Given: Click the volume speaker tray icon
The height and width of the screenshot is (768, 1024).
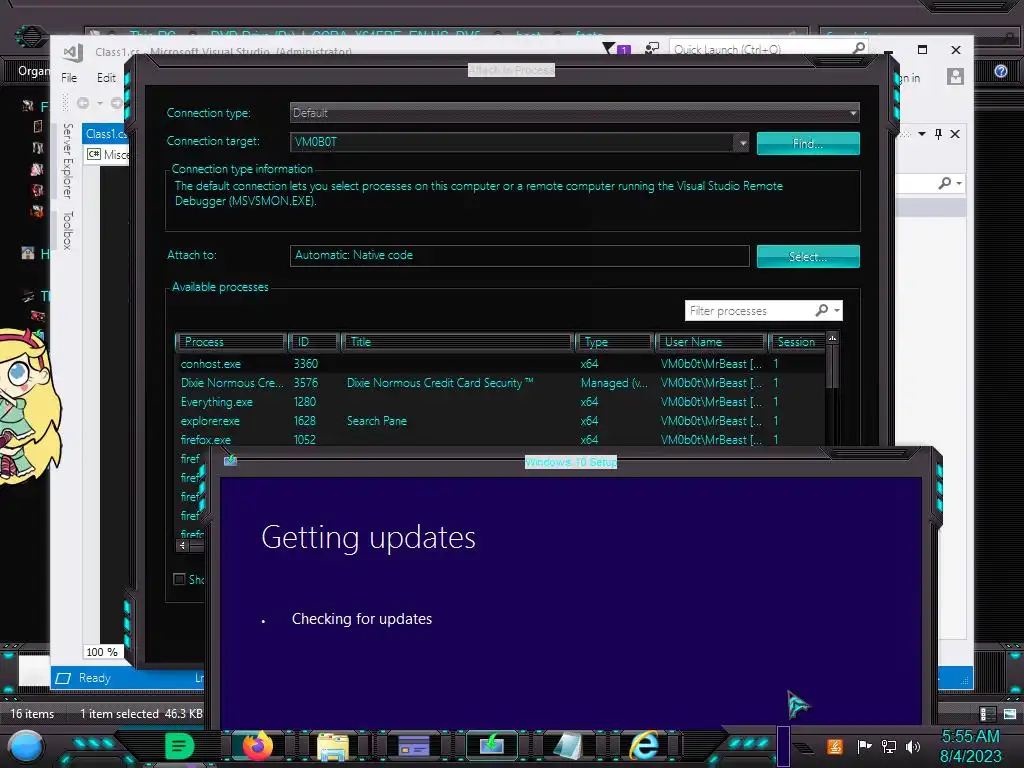Looking at the screenshot, I should 912,746.
